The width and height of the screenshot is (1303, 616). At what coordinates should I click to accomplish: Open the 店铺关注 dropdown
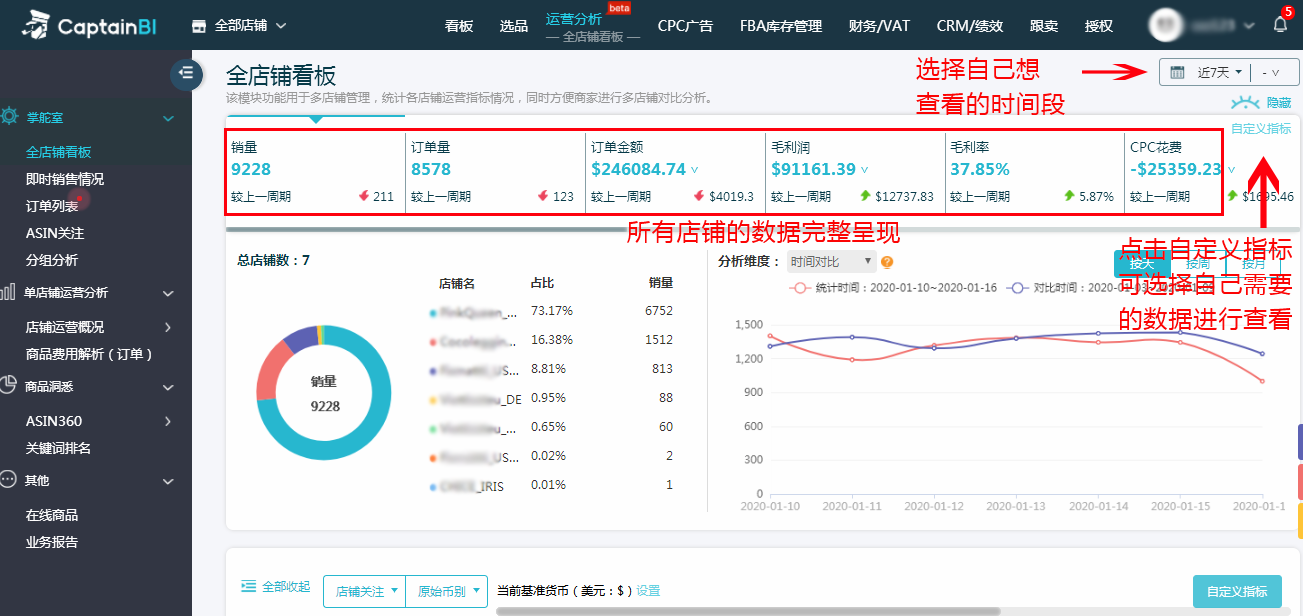pyautogui.click(x=365, y=591)
